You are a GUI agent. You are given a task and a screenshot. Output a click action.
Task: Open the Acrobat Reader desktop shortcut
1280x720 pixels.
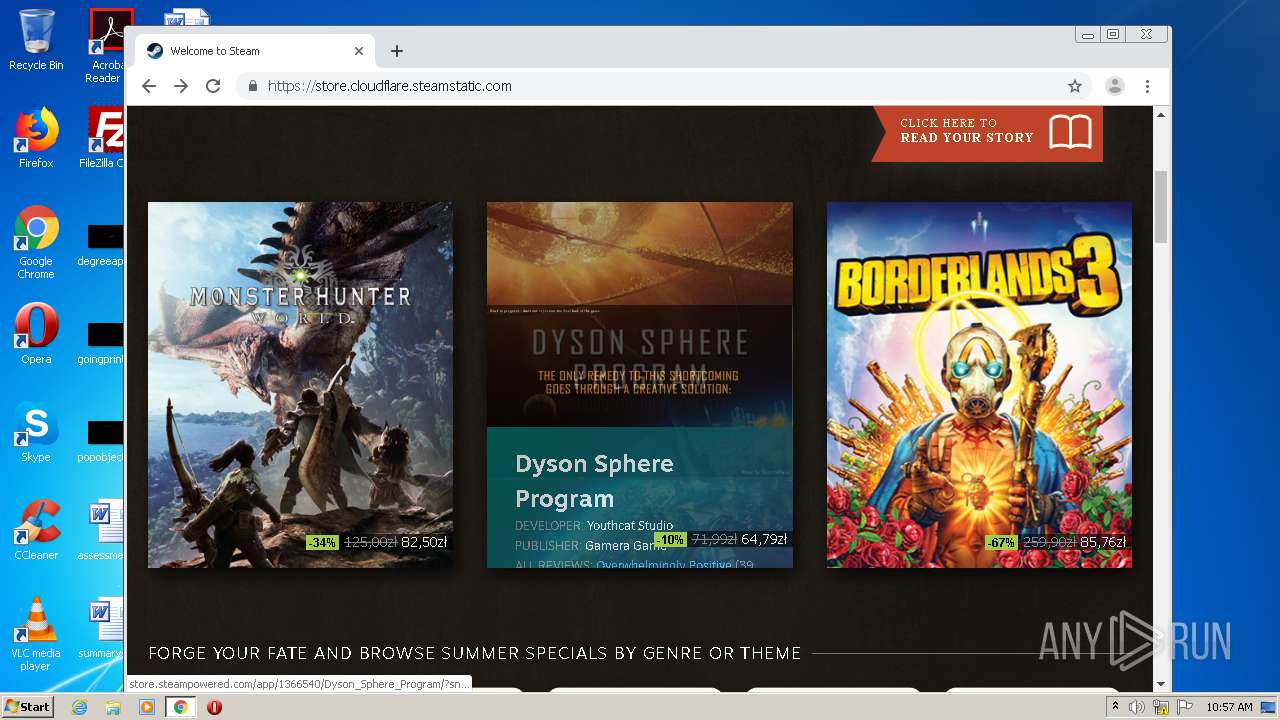point(106,46)
